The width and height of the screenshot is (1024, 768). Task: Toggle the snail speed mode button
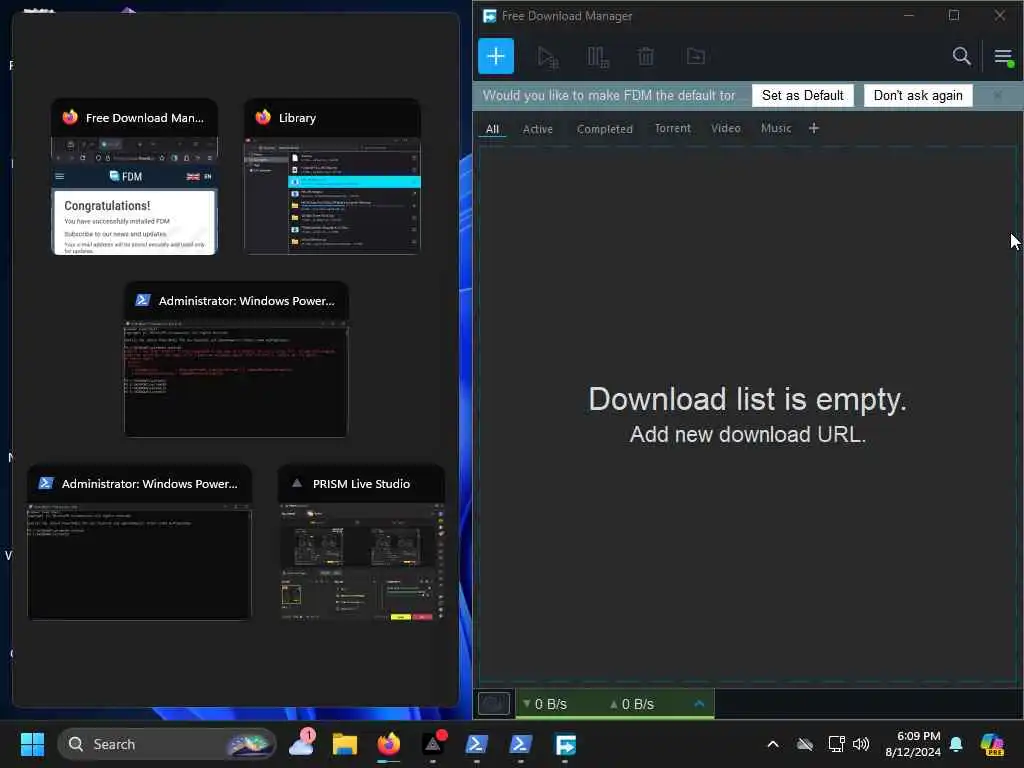coord(494,703)
